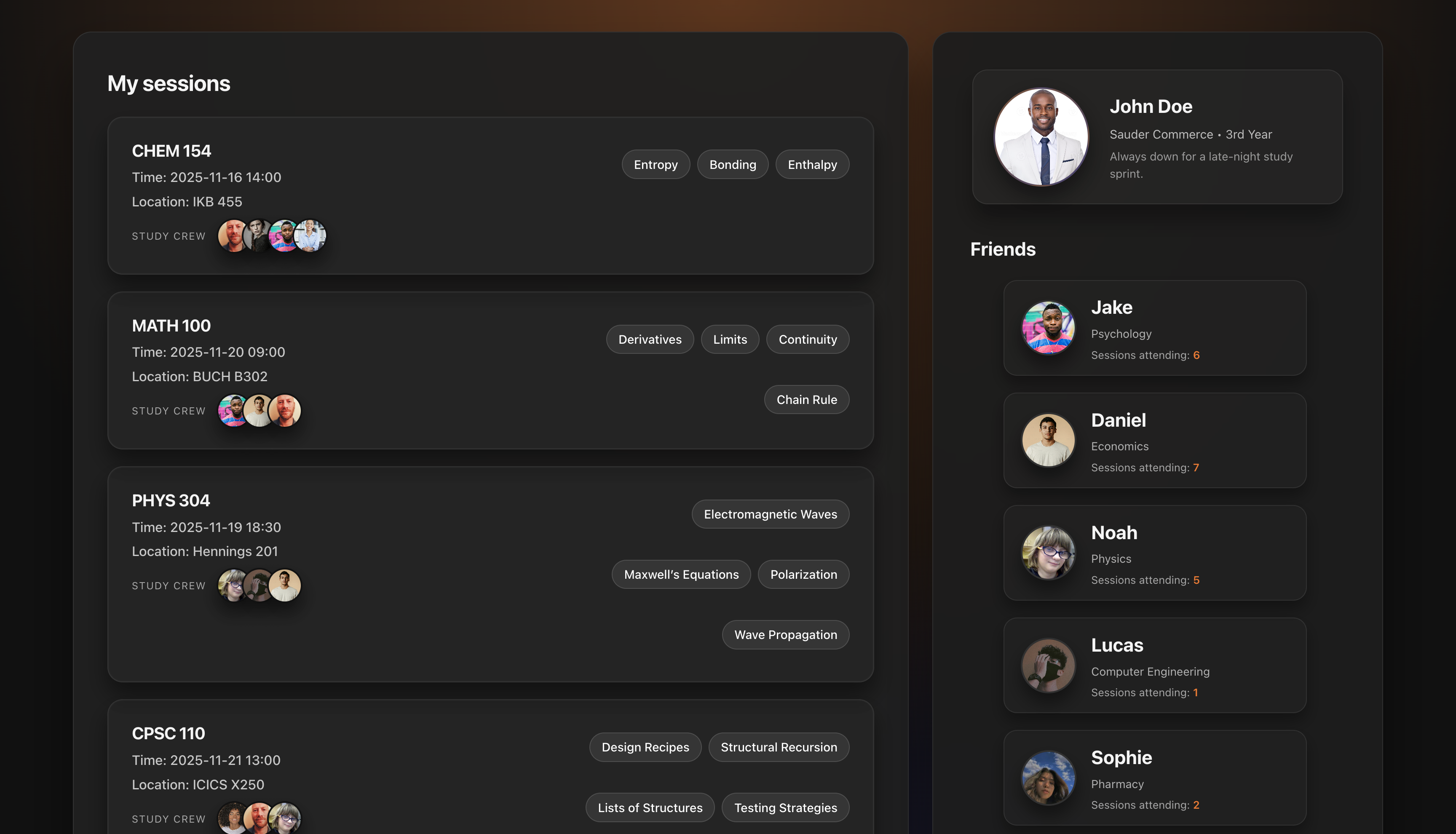Click John Doe's profile picture
This screenshot has height=834, width=1456.
click(1041, 137)
